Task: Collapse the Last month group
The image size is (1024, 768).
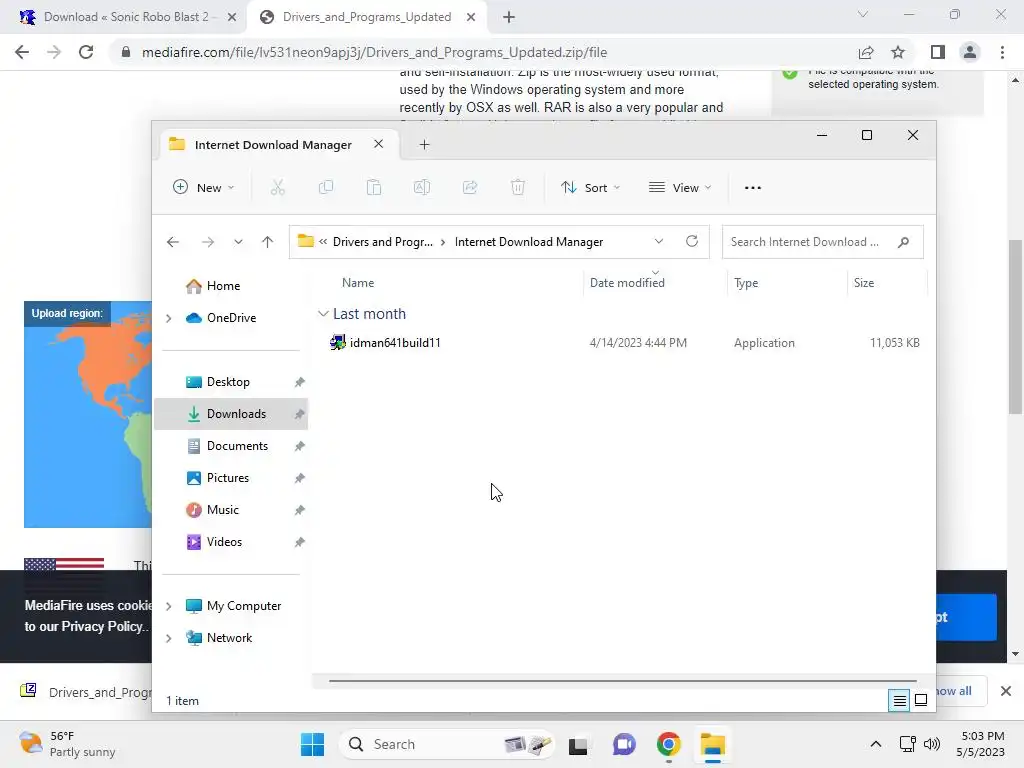Action: tap(323, 313)
